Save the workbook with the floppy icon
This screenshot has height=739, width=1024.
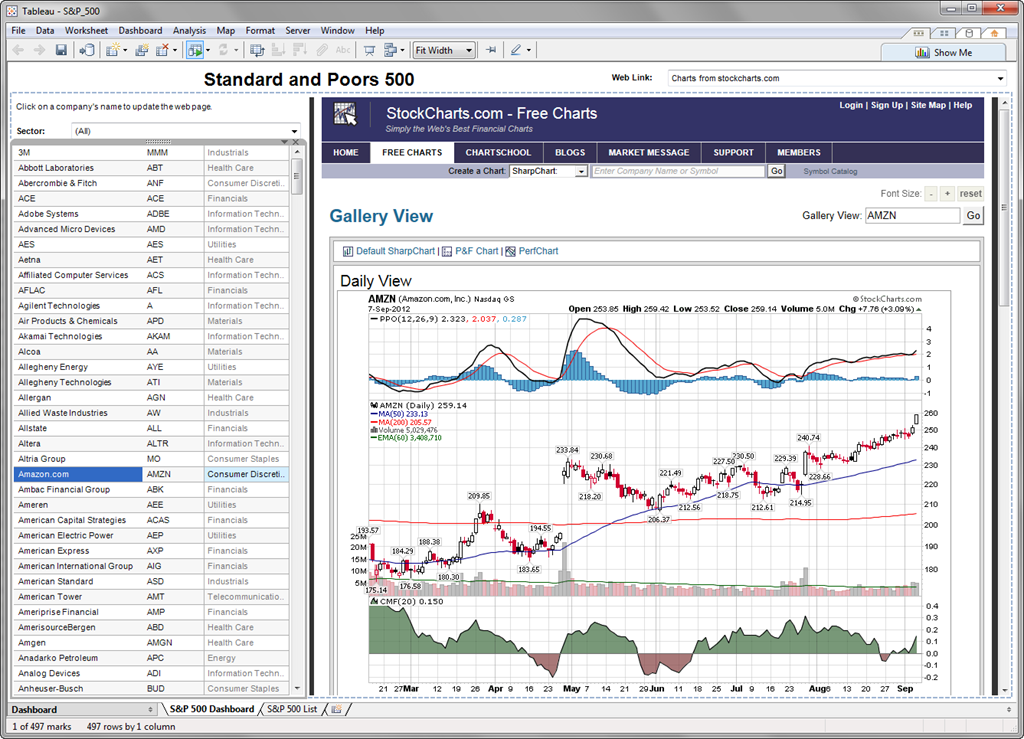61,50
